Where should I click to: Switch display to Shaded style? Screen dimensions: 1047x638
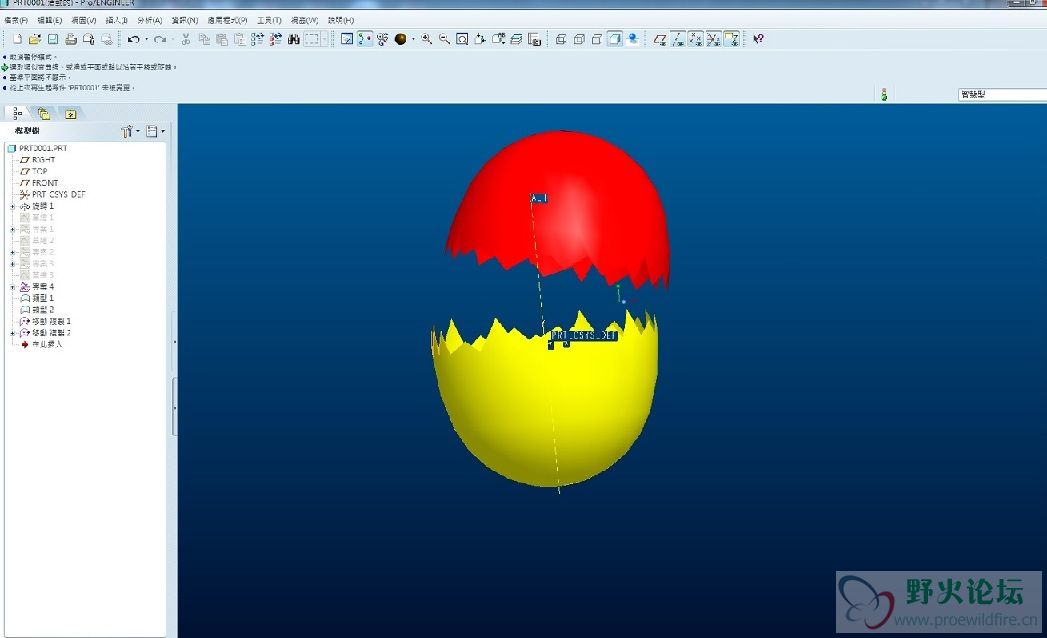(615, 39)
